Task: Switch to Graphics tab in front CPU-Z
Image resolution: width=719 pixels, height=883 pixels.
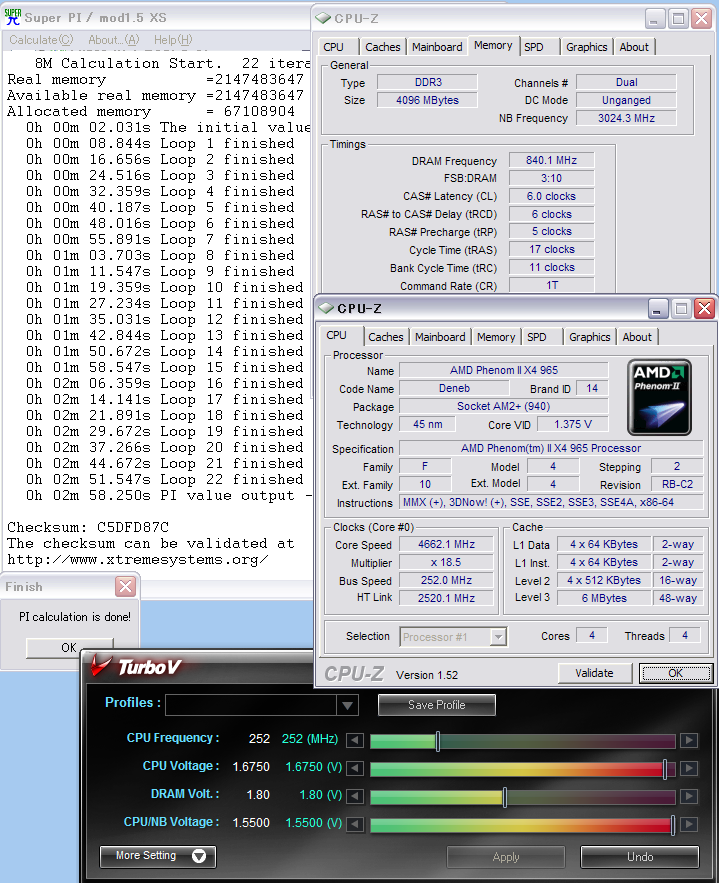Action: 590,337
